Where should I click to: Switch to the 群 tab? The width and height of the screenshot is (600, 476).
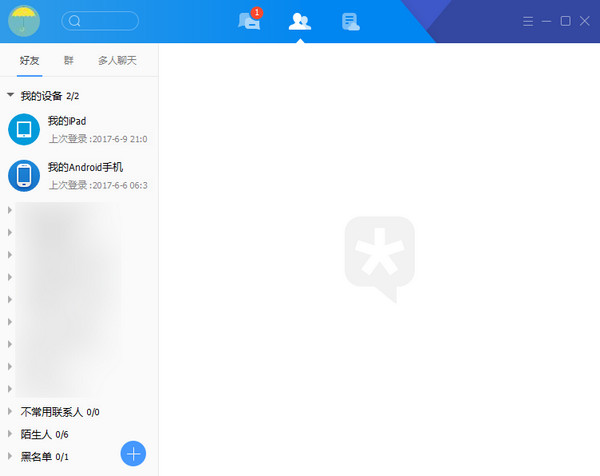tap(69, 61)
